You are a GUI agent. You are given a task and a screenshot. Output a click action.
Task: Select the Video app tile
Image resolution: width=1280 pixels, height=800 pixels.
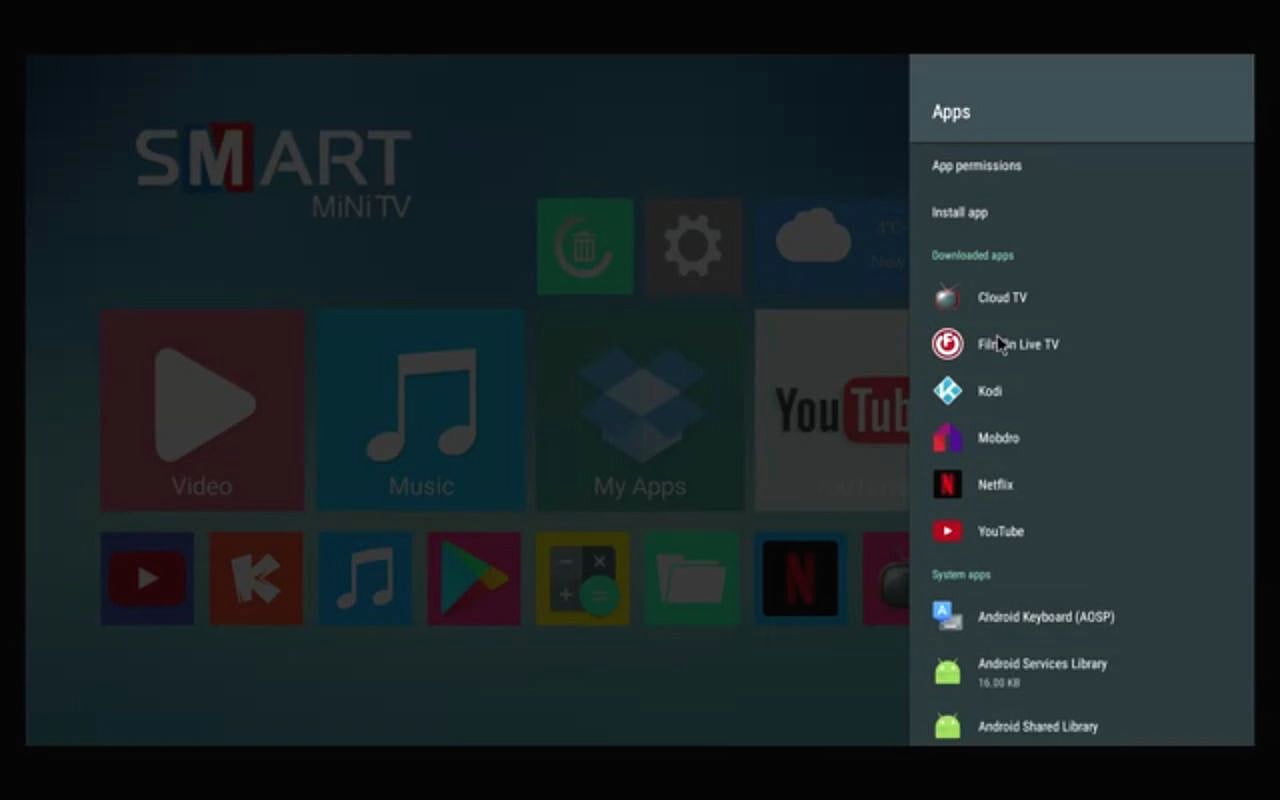click(x=202, y=408)
